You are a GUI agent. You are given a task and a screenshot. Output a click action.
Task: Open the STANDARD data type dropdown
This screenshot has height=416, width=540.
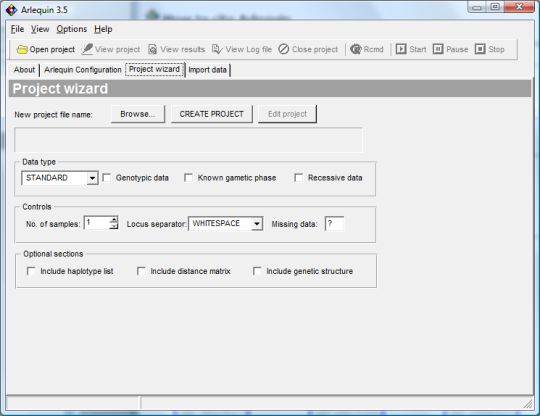60,178
